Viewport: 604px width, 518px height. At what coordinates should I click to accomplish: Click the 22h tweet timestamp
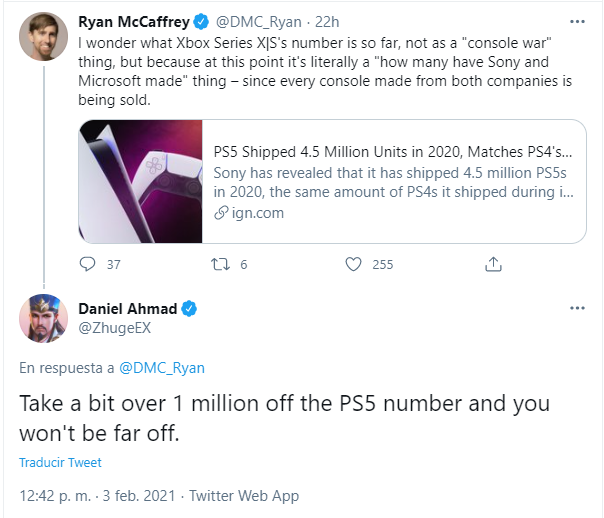click(x=327, y=22)
